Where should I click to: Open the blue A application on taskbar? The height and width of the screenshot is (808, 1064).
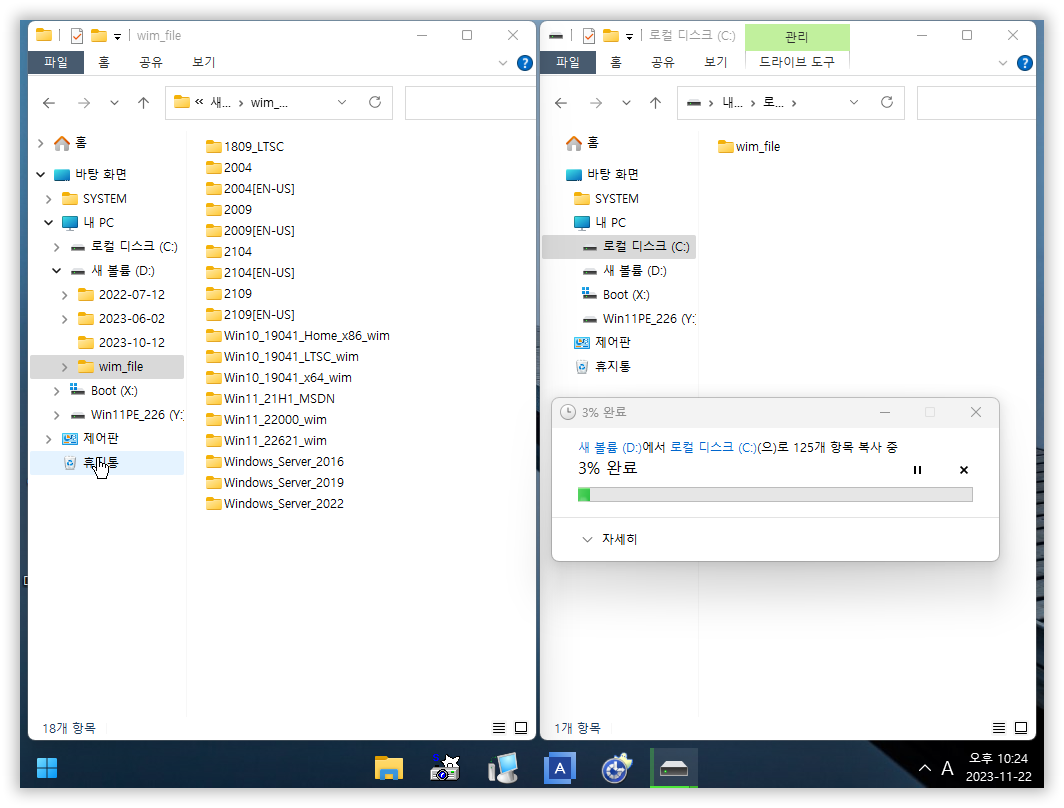point(560,768)
